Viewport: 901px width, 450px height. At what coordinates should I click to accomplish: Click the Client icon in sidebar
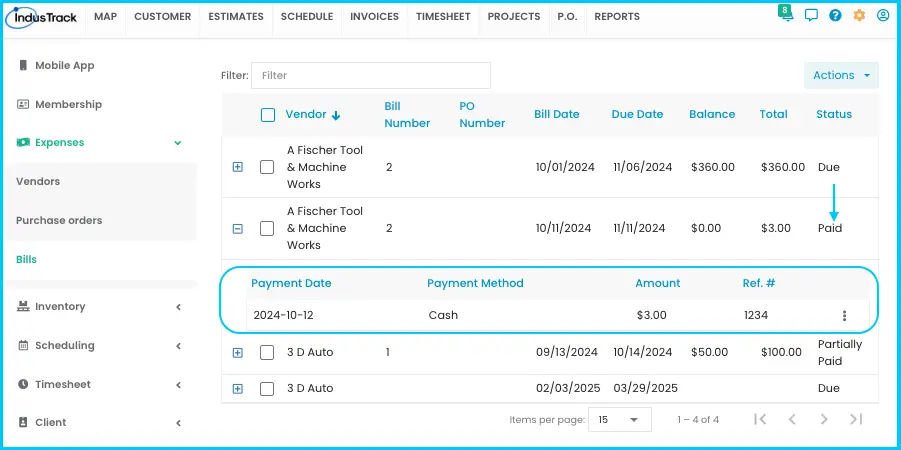click(23, 422)
